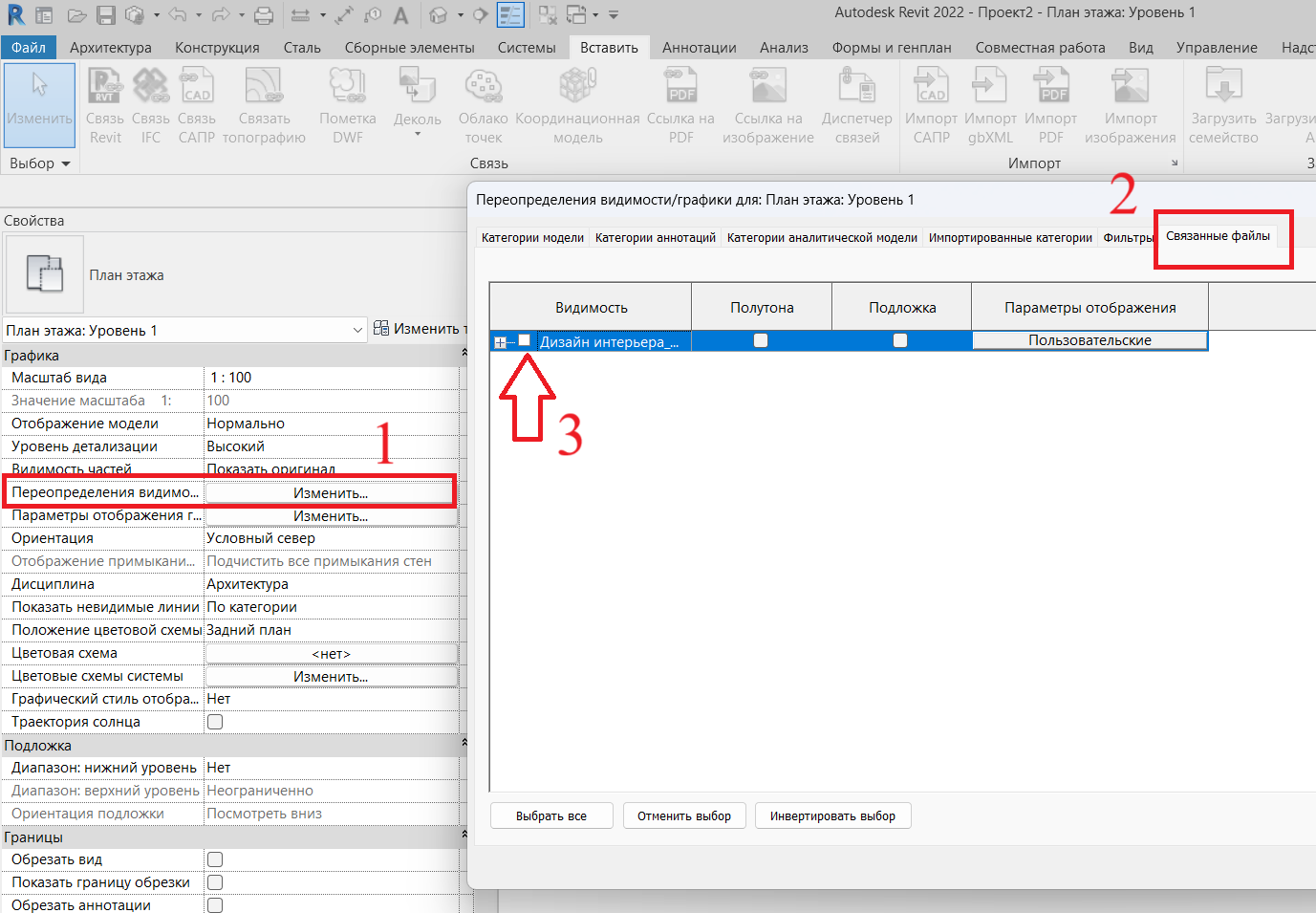This screenshot has width=1316, height=913.
Task: Enable the Траектория солнца checkbox
Action: tap(215, 722)
